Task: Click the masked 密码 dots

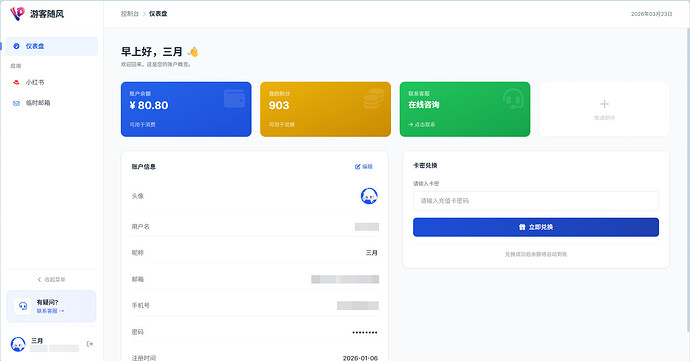Action: pyautogui.click(x=365, y=332)
